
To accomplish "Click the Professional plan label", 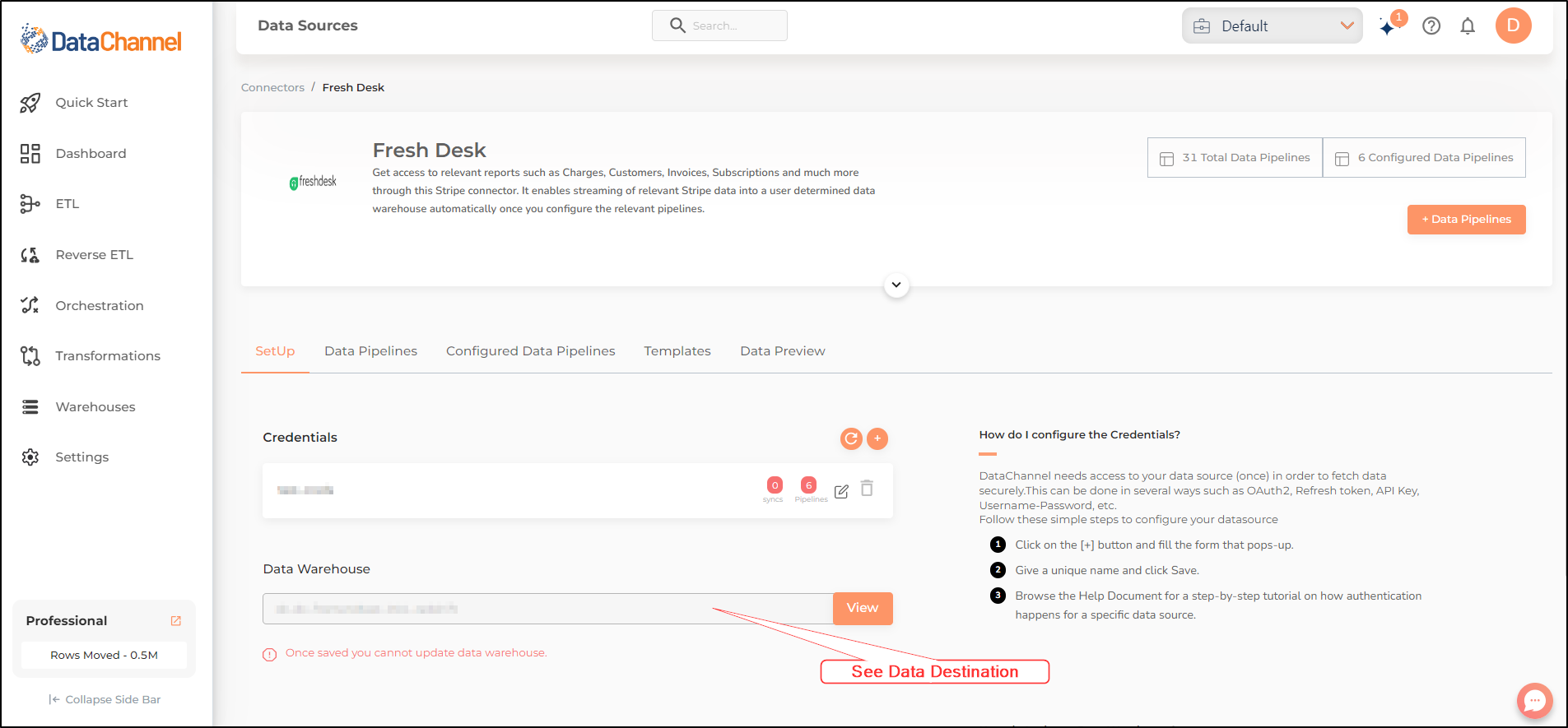I will click(x=67, y=621).
